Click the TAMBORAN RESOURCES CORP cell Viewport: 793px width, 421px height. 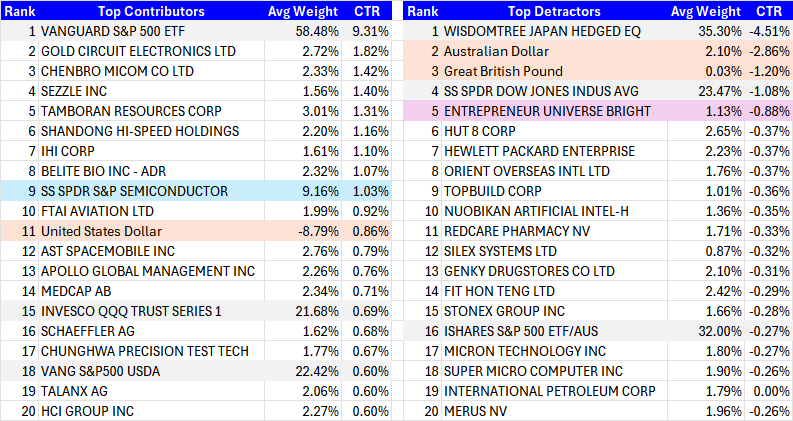(x=131, y=111)
